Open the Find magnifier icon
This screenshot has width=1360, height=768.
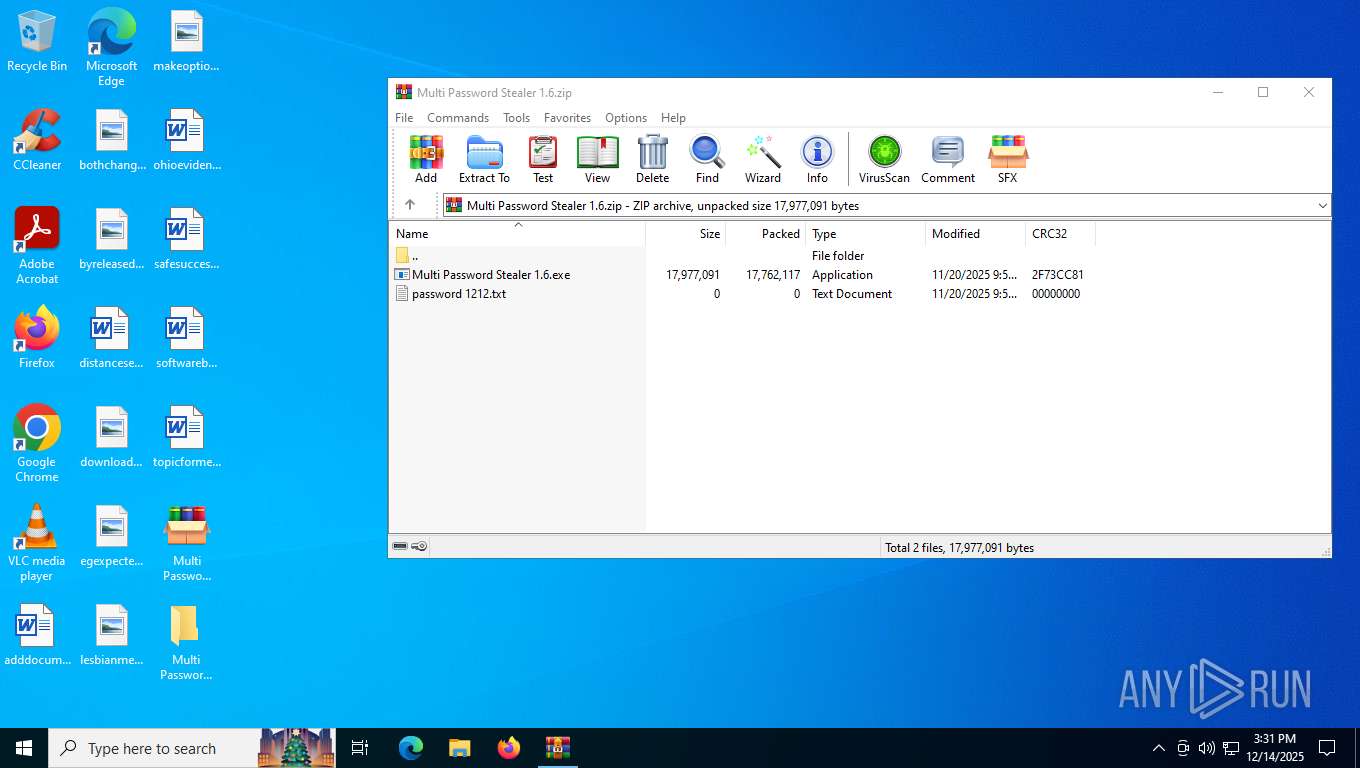(x=707, y=160)
